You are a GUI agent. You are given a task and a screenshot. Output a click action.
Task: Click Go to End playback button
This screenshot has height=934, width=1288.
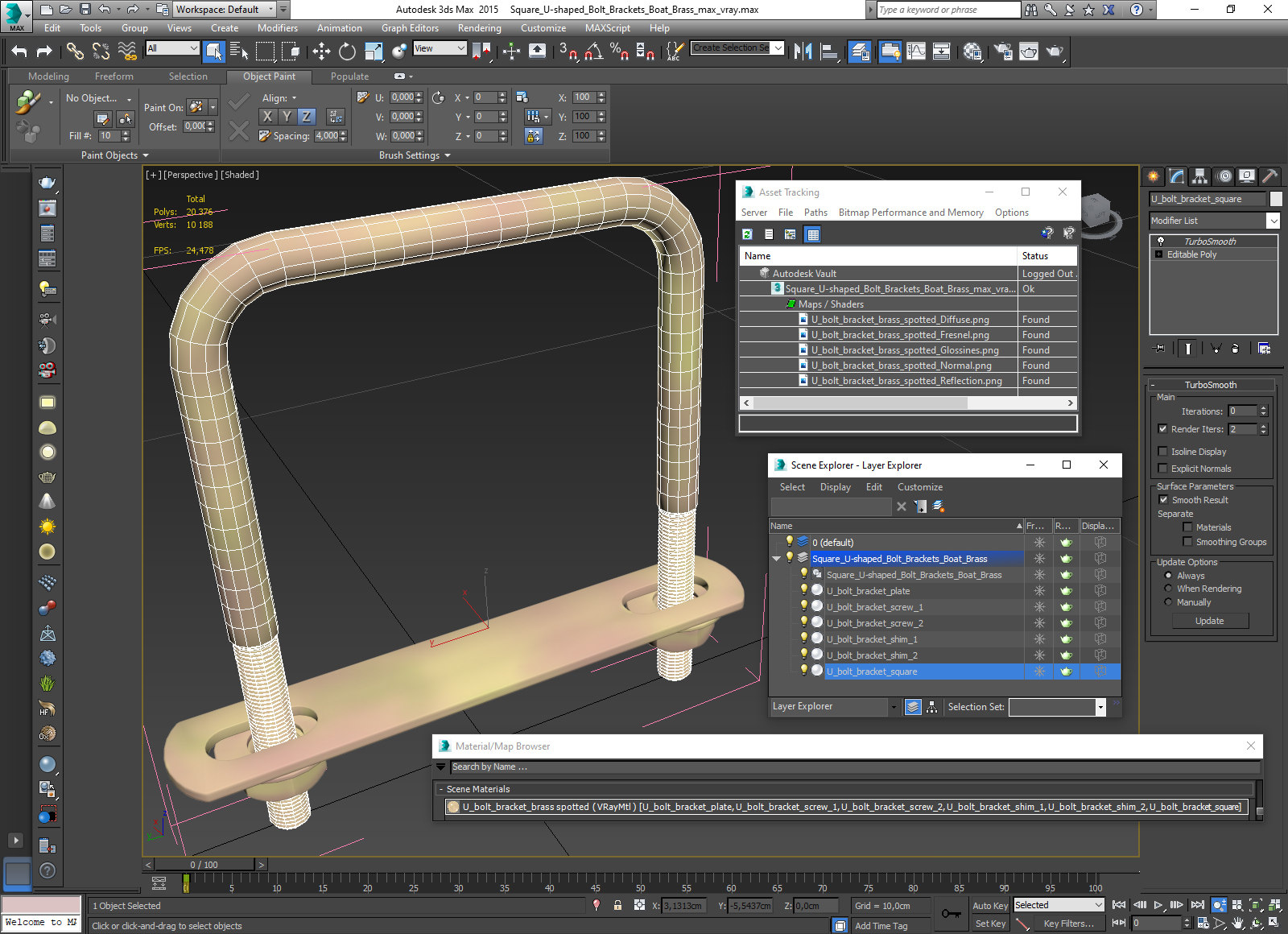tap(1198, 905)
